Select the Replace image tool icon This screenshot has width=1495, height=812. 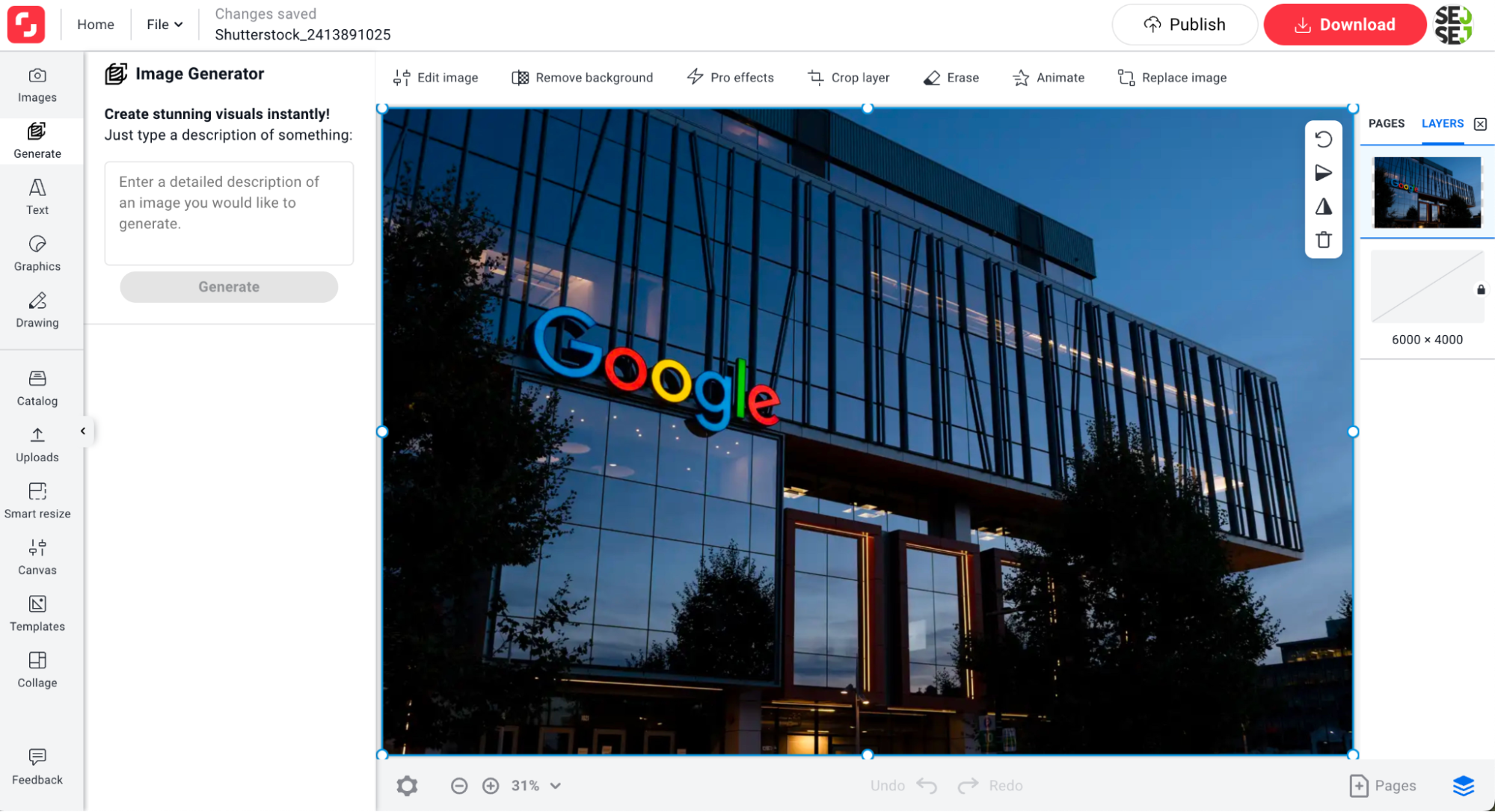click(1126, 77)
